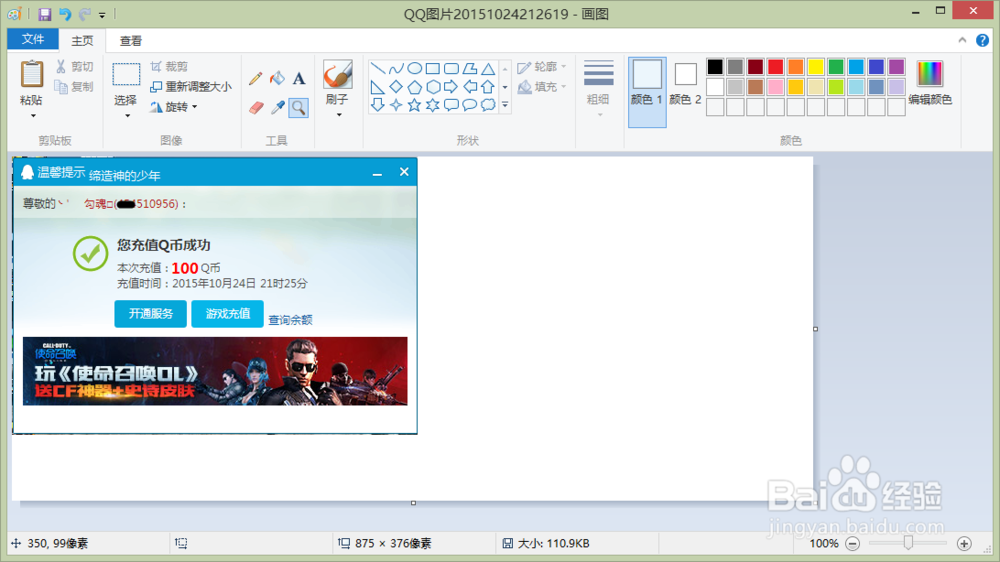Click the 875 × 376像素 size readout
The width and height of the screenshot is (1000, 562).
(x=393, y=544)
